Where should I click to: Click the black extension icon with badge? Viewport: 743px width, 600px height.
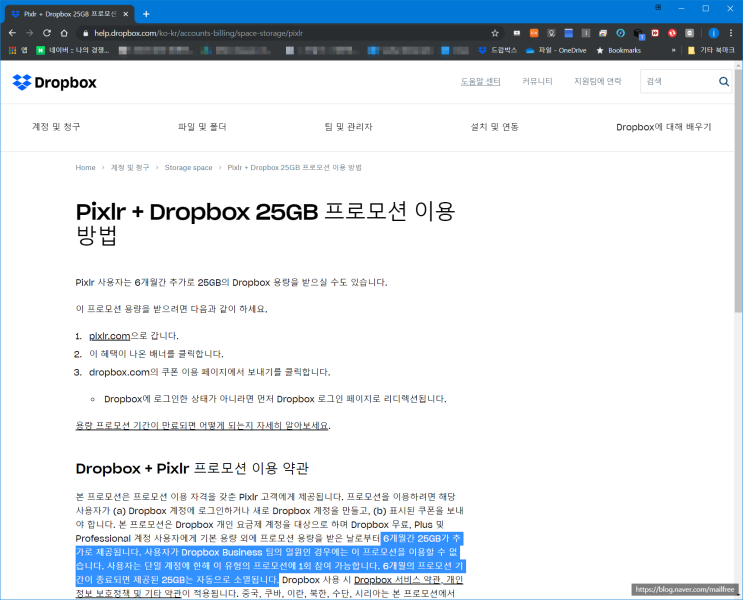(x=638, y=34)
